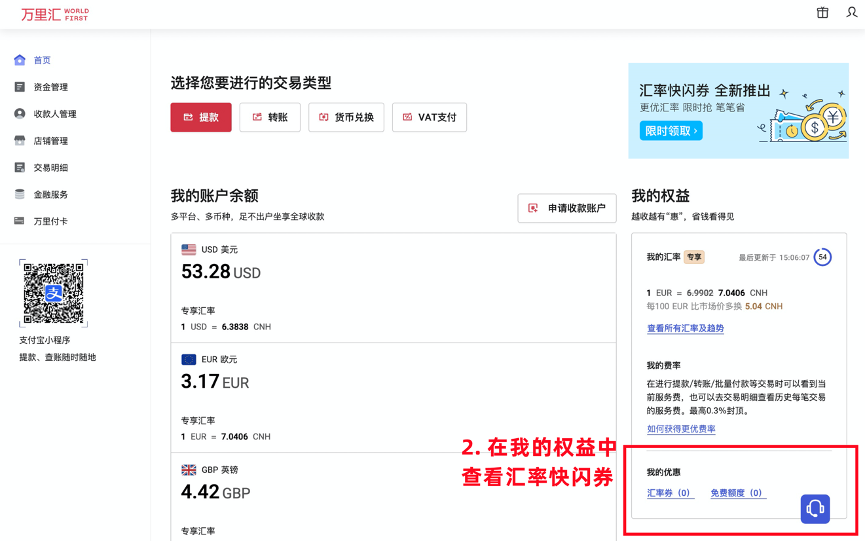Click the 我的账户余额 heading
Screen dimensions: 866x541
coord(214,195)
